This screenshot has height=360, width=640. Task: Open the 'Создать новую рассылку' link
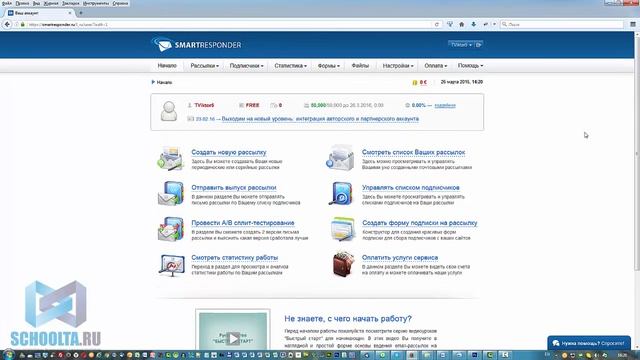[x=229, y=152]
